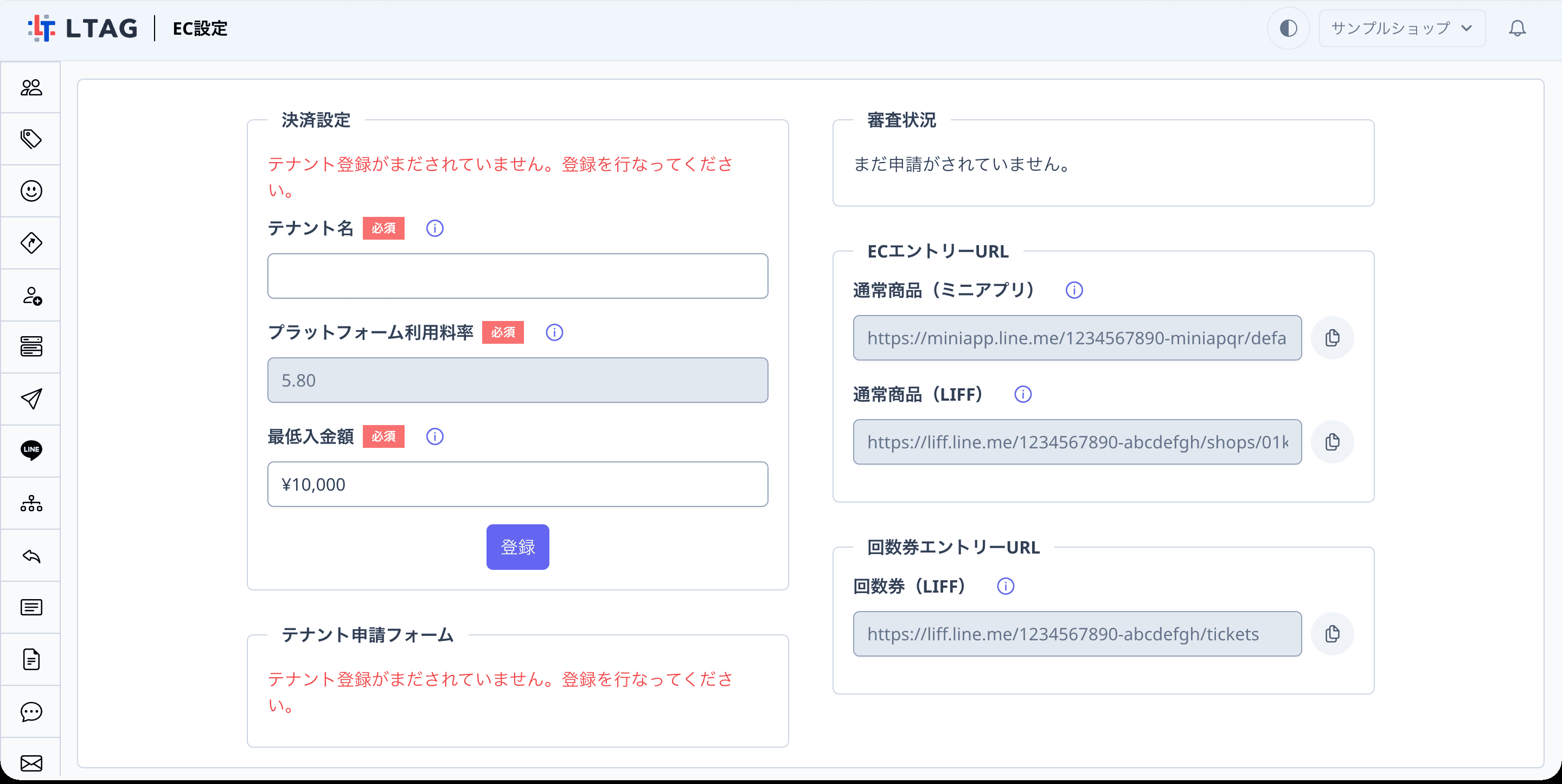Copy the 通常商品（LIFF） URL
The image size is (1562, 784).
[x=1332, y=442]
